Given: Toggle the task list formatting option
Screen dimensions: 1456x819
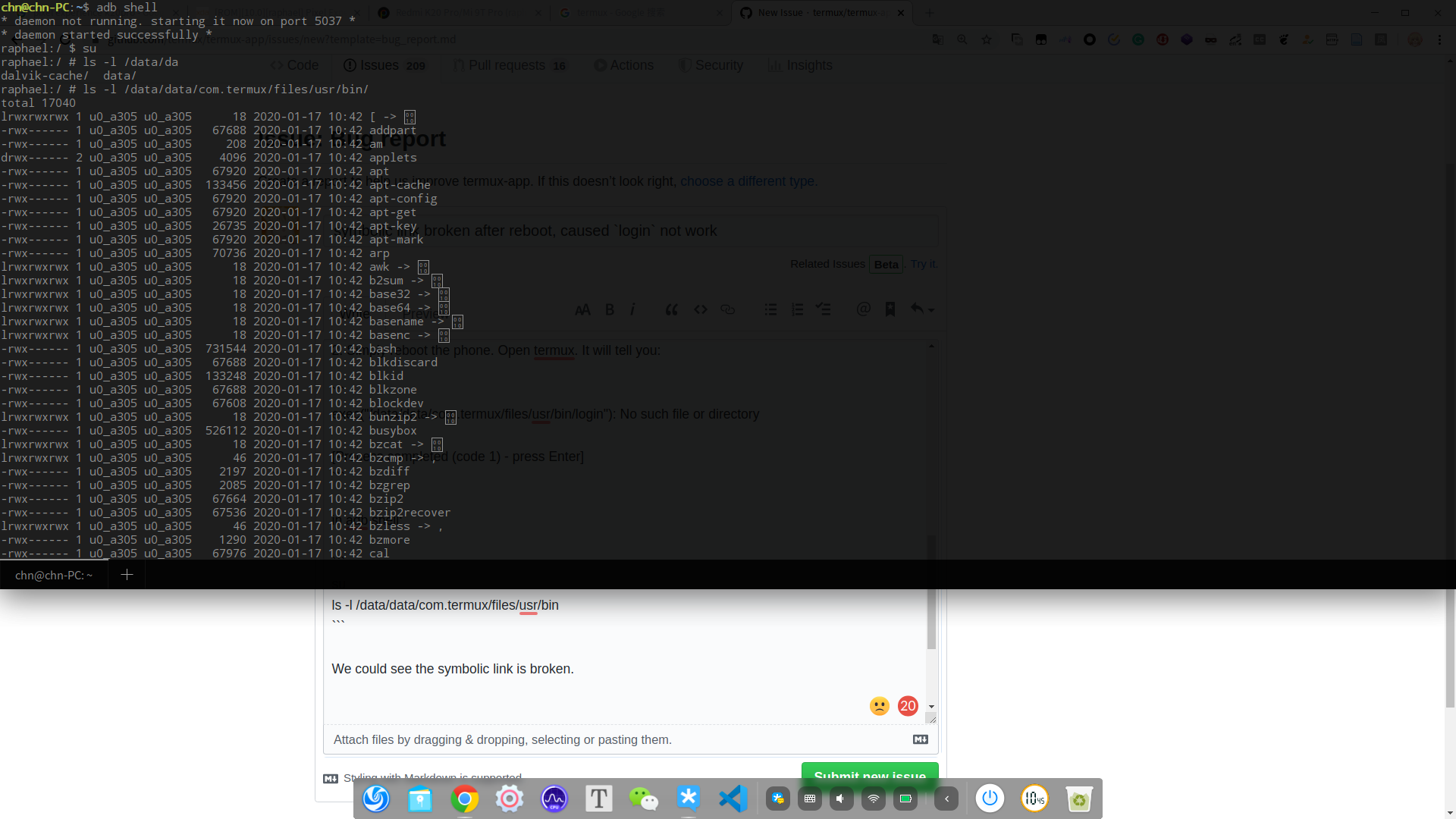Looking at the screenshot, I should coord(824,309).
